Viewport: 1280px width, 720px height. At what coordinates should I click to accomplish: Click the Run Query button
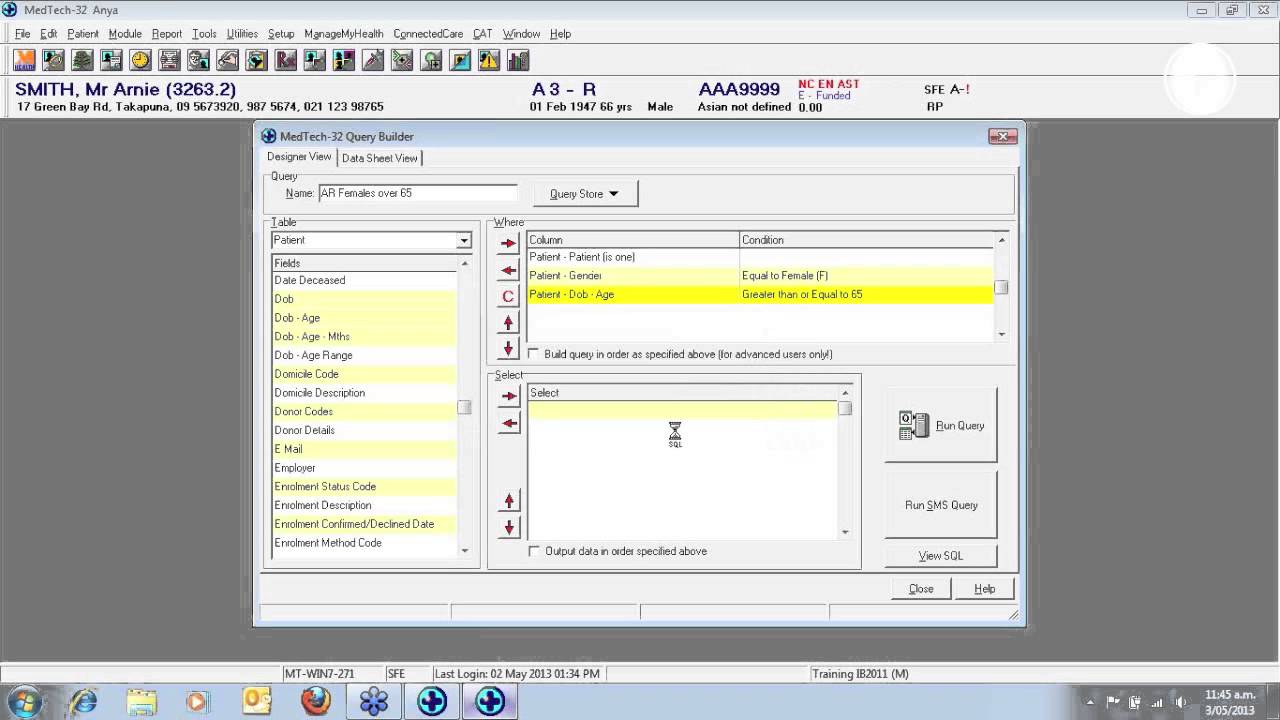point(941,425)
